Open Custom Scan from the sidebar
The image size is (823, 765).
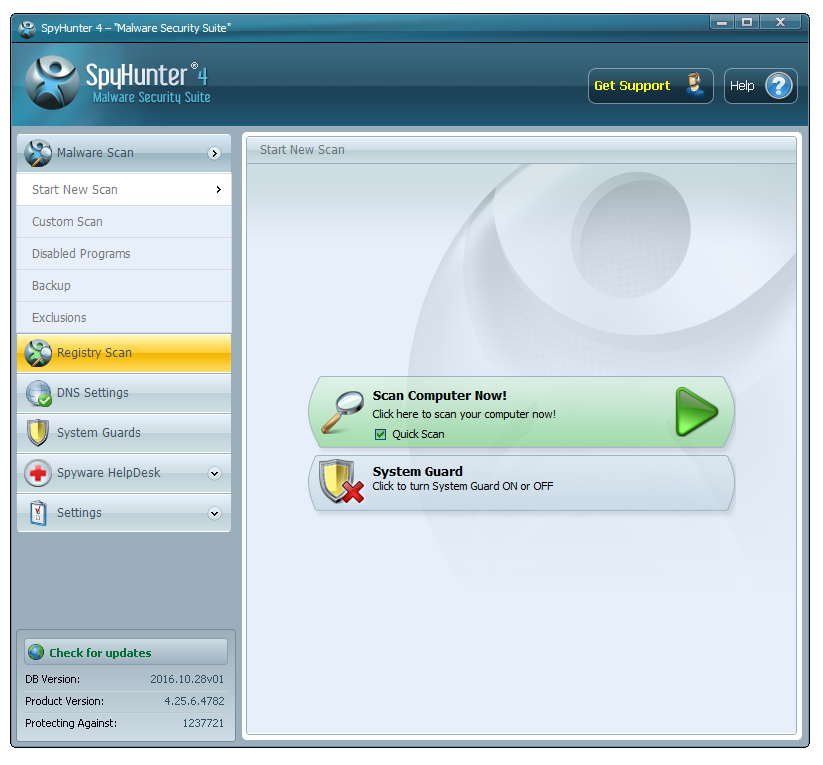point(124,222)
